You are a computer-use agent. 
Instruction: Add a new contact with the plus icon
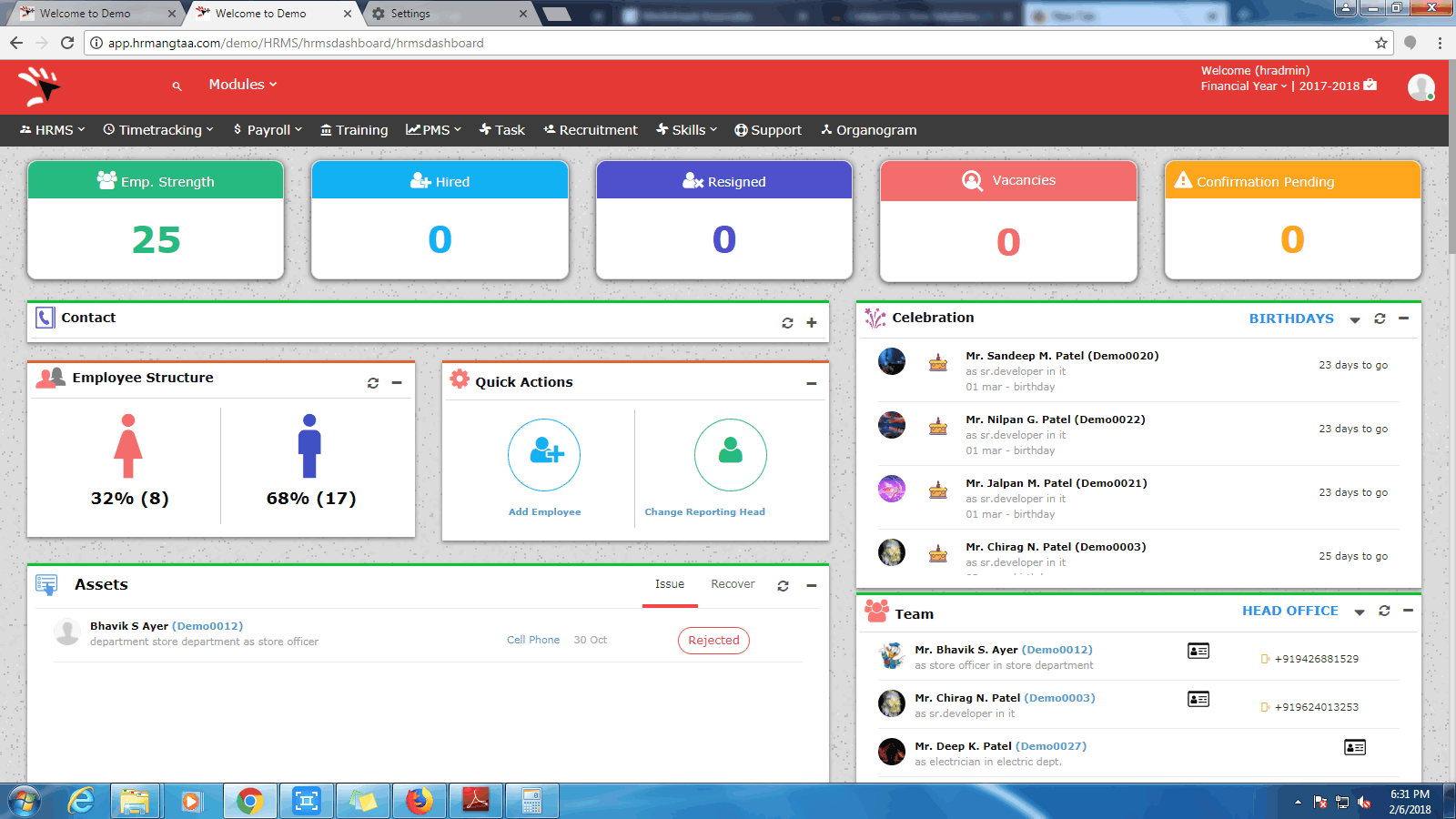point(812,323)
